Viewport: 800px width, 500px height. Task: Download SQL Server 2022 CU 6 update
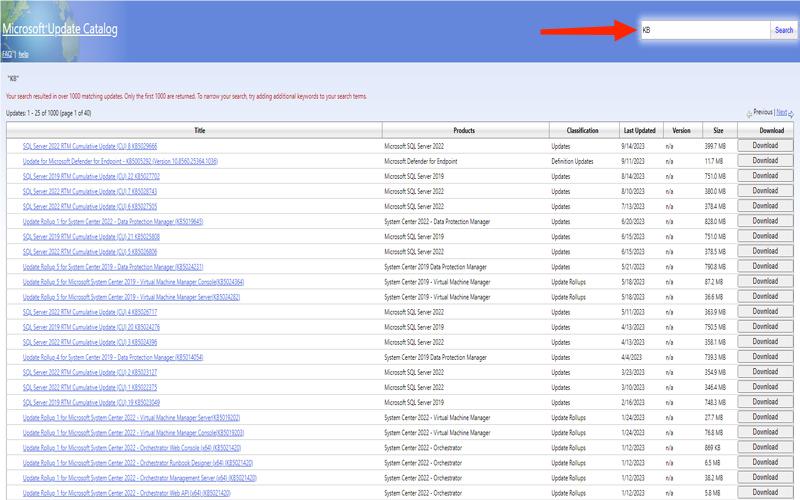click(765, 206)
